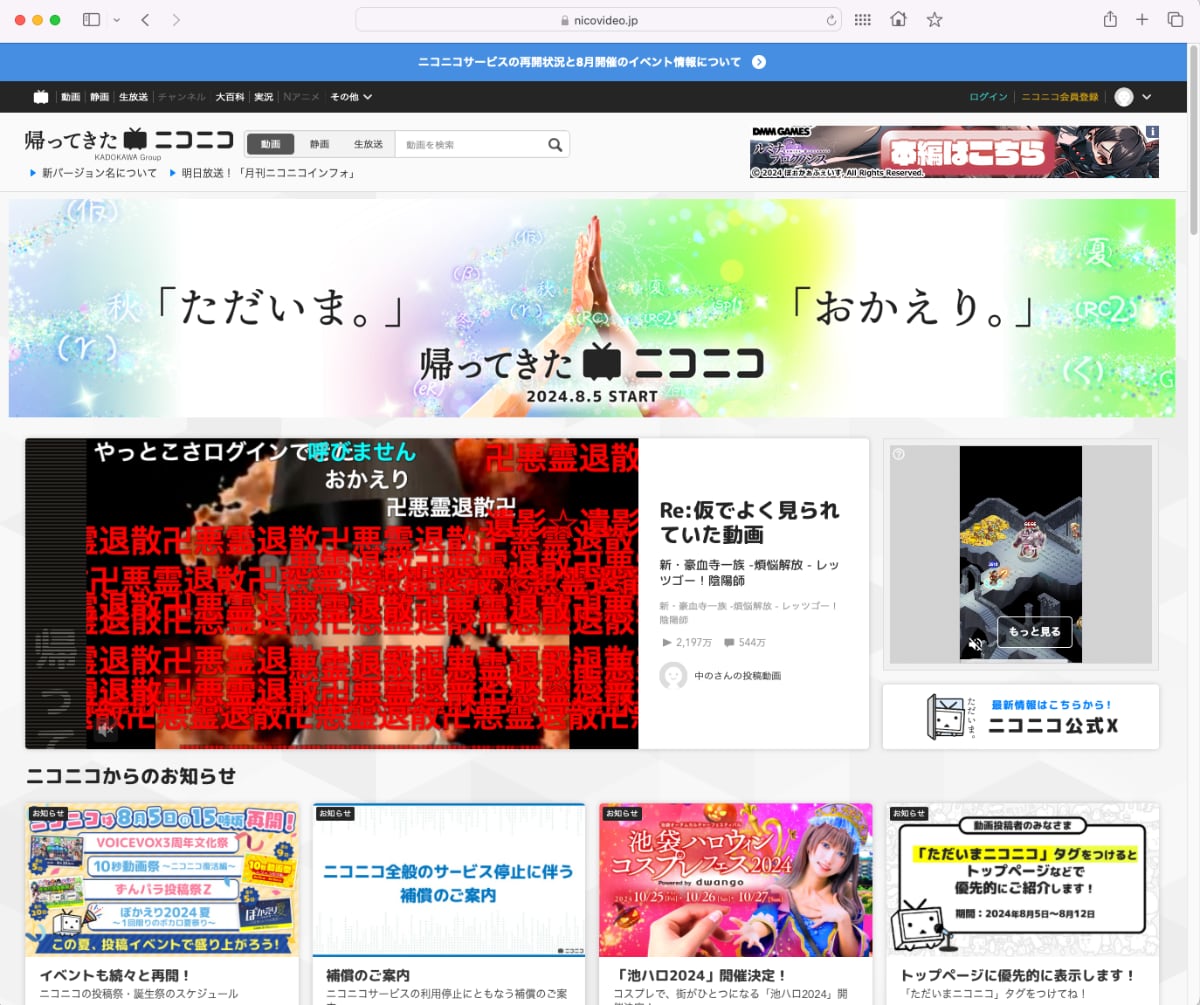Select the 動画 search tab
This screenshot has width=1200, height=1005.
click(270, 144)
